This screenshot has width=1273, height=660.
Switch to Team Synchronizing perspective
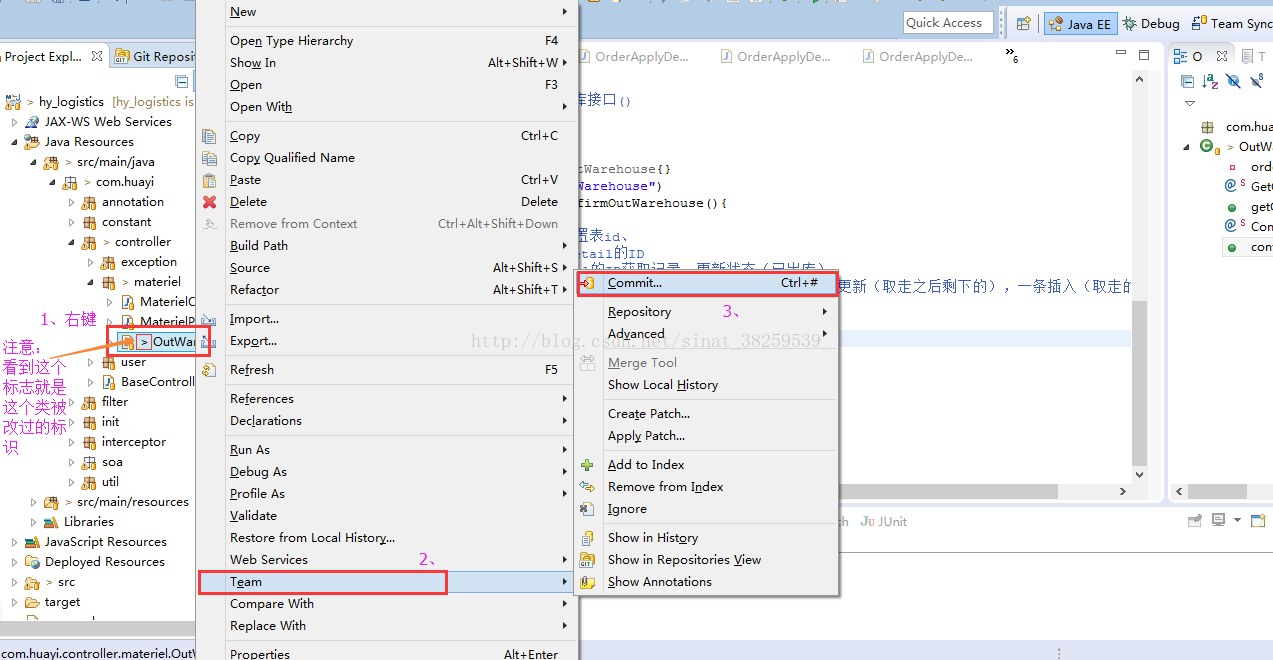click(x=1230, y=24)
